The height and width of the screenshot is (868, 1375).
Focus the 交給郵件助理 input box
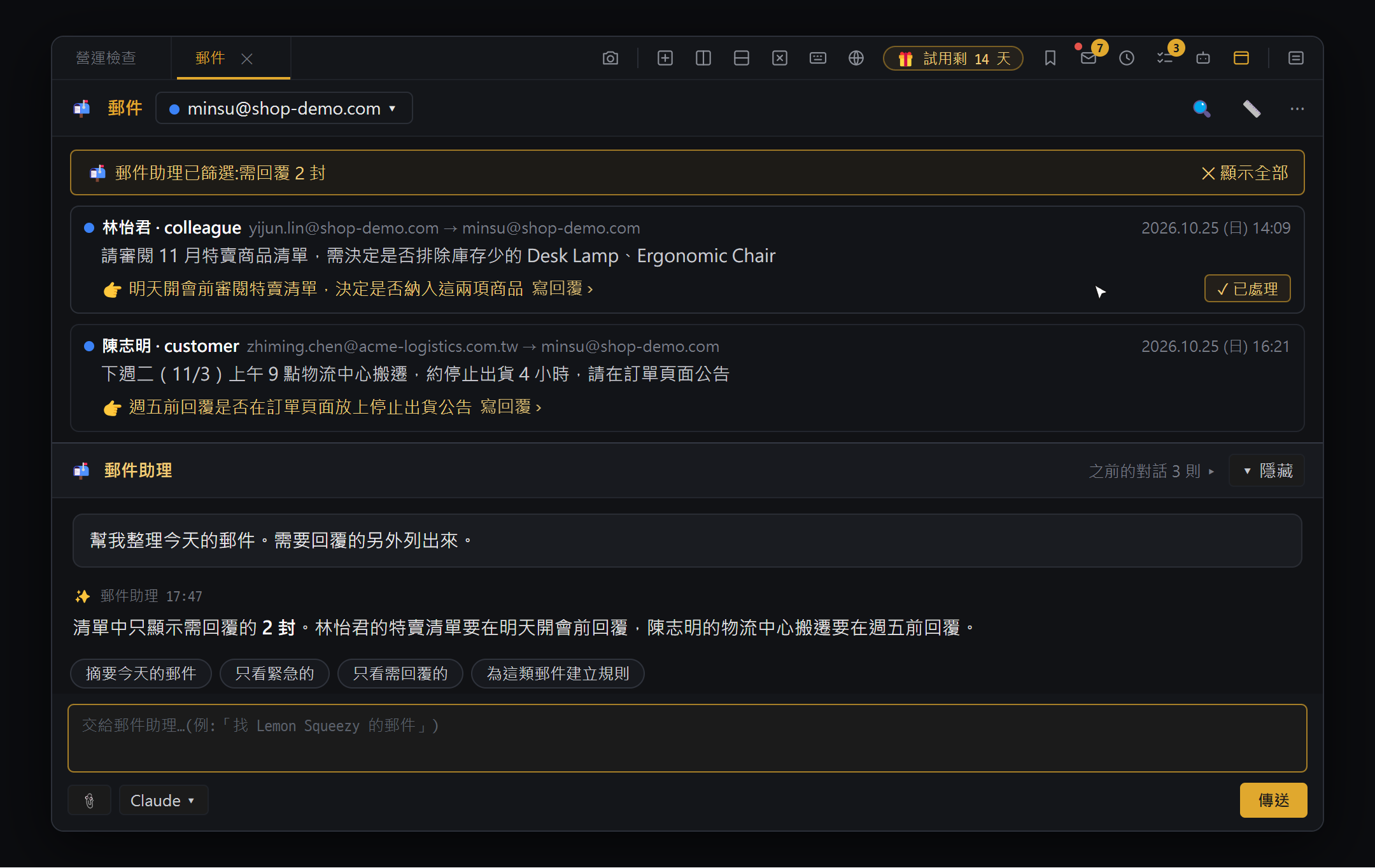pos(687,738)
